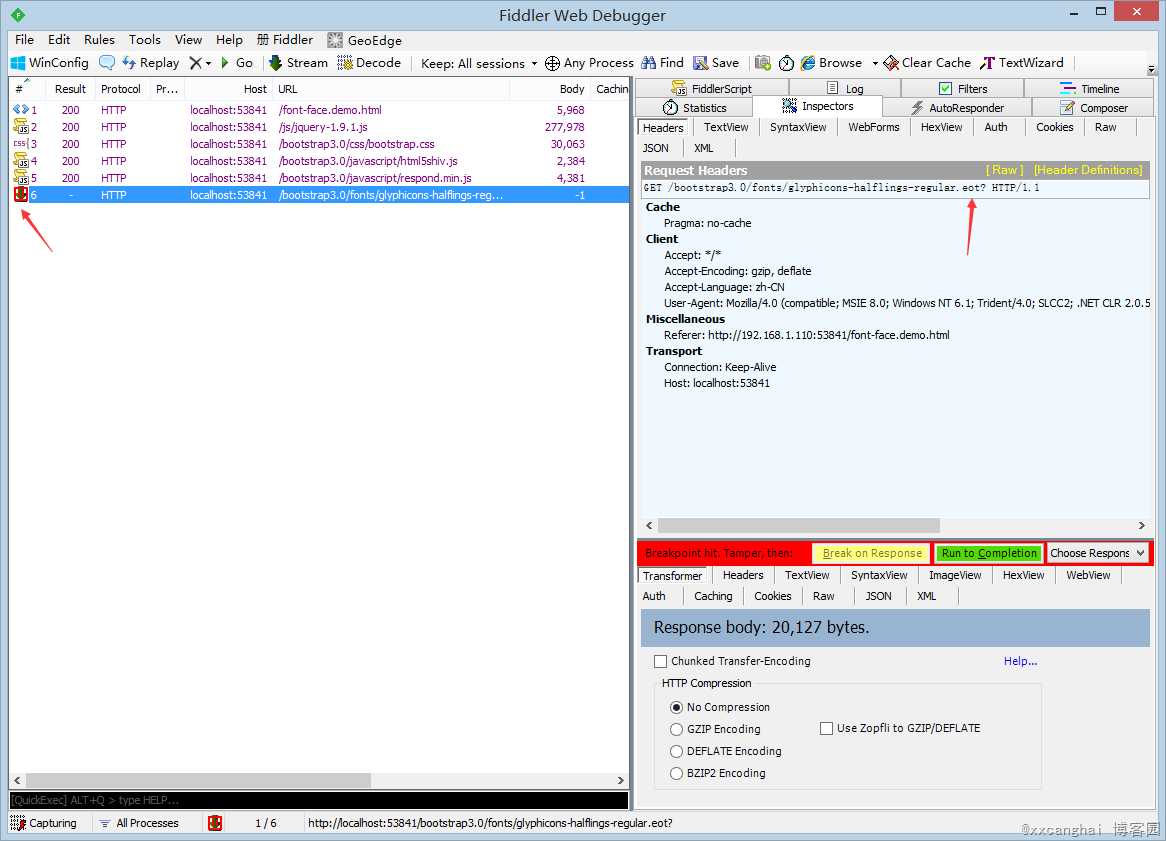Open the GeoEdge menu icon

(x=335, y=40)
